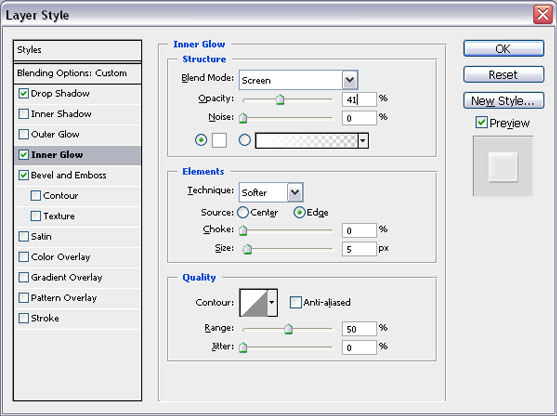Image resolution: width=557 pixels, height=416 pixels.
Task: Click the Jitter slider handle
Action: coord(243,347)
